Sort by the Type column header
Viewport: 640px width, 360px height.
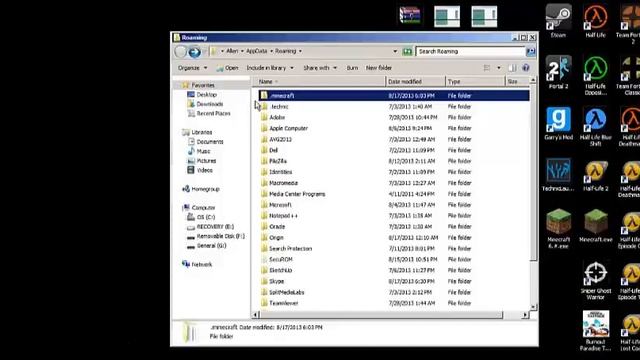coord(475,82)
